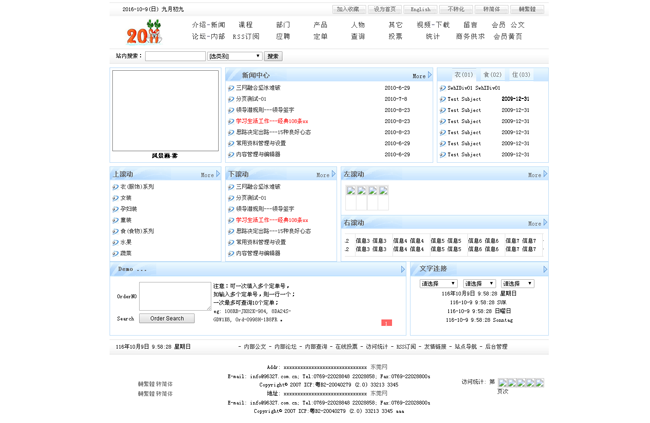Open 分页测试-01 in the 新闻中心 list
The image size is (650, 423).
point(251,99)
